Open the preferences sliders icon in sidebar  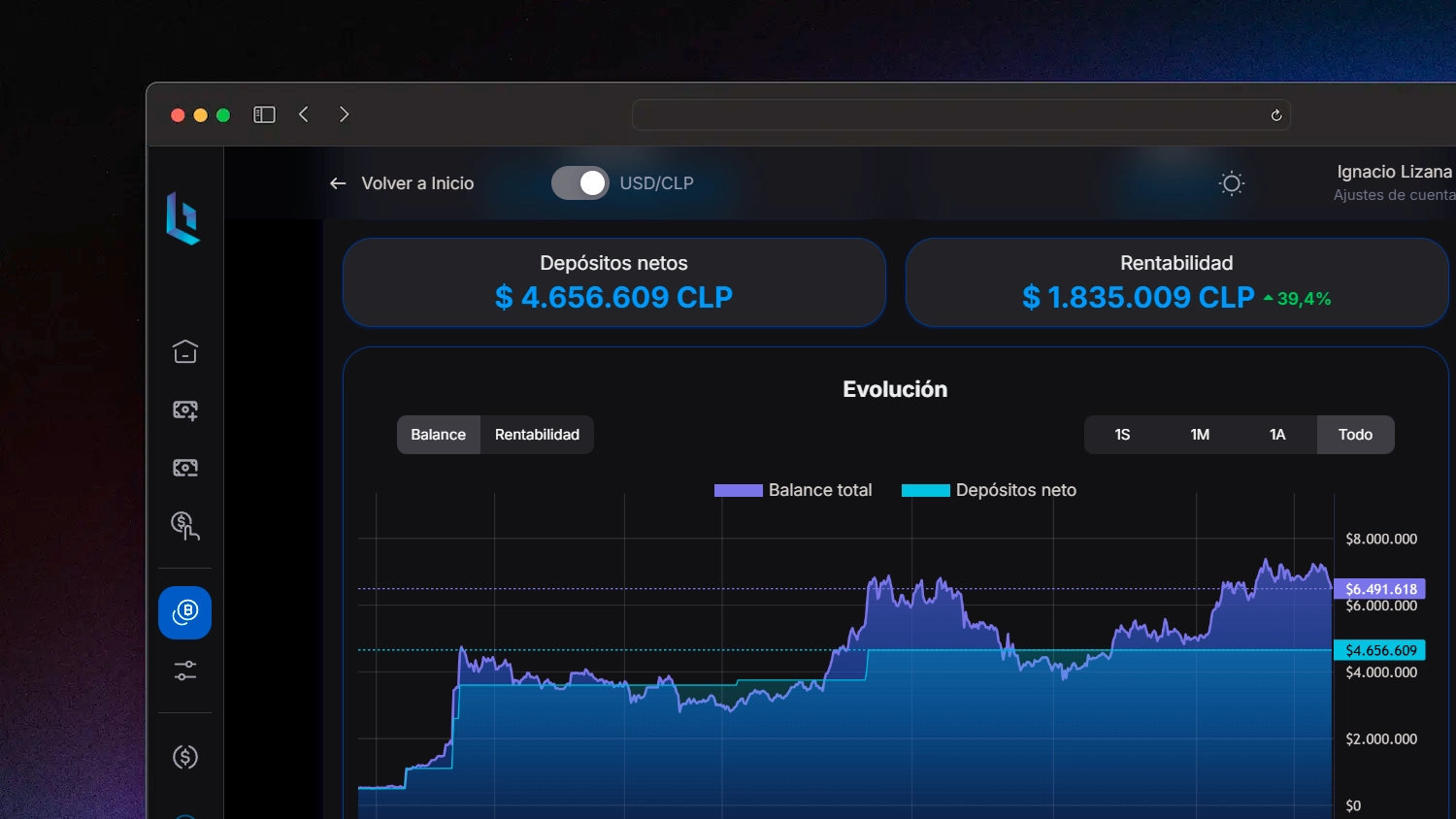[184, 671]
